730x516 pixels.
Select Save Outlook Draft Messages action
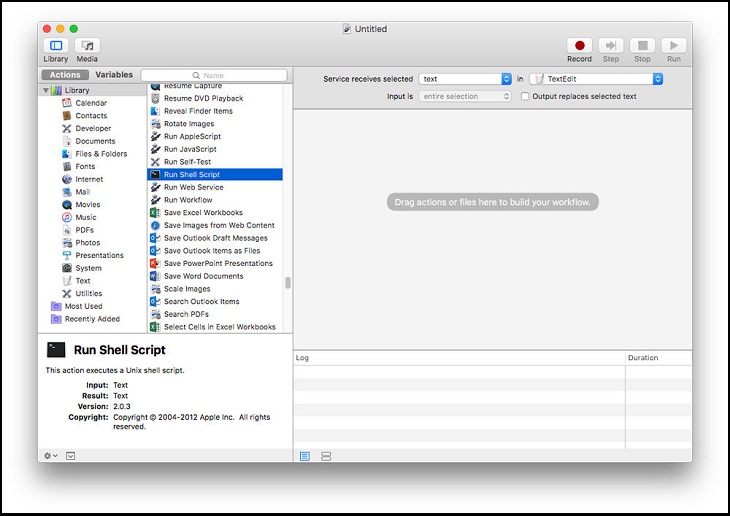coord(215,238)
